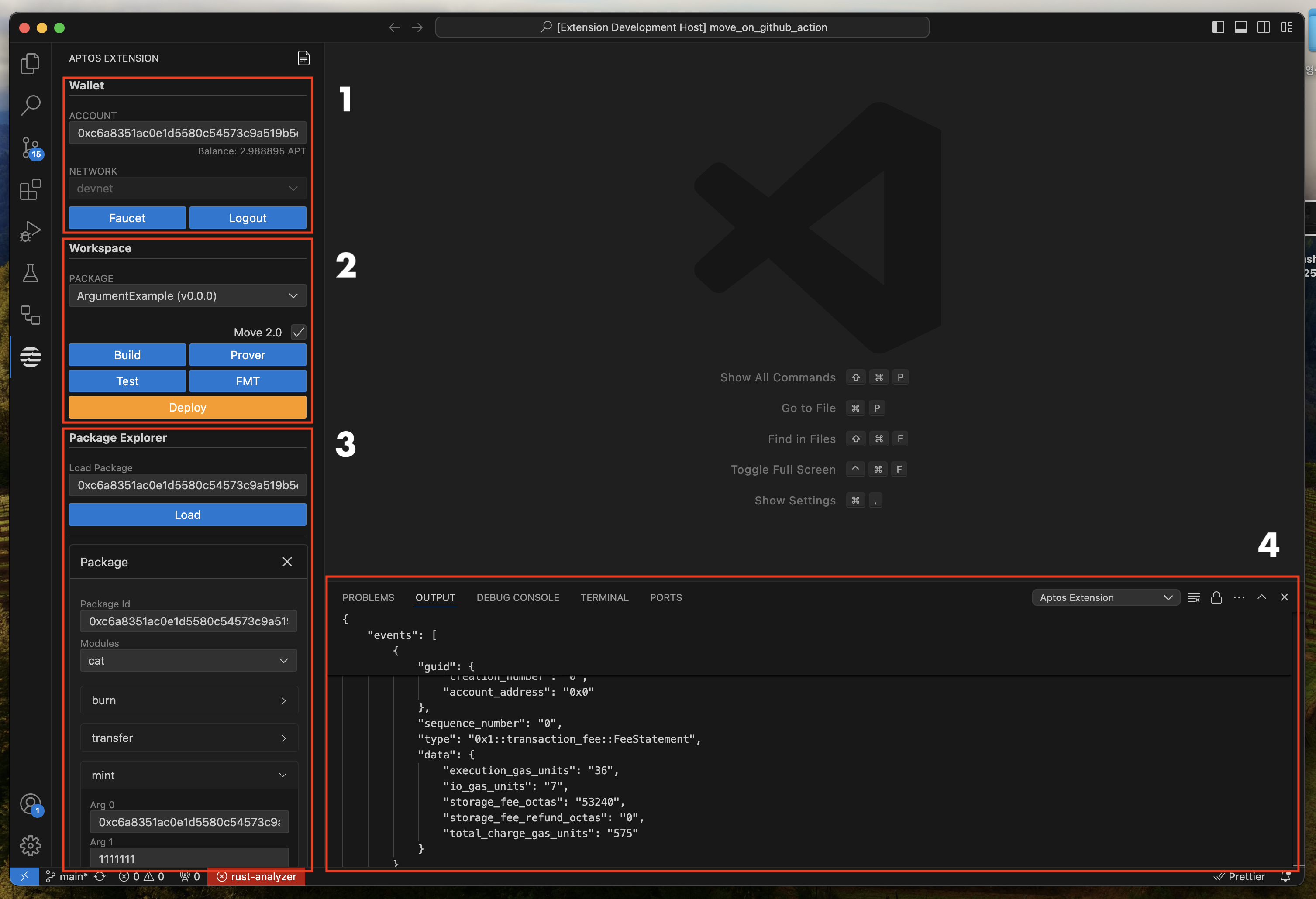Click the title bar command center search
The image size is (1316, 899).
click(x=682, y=27)
